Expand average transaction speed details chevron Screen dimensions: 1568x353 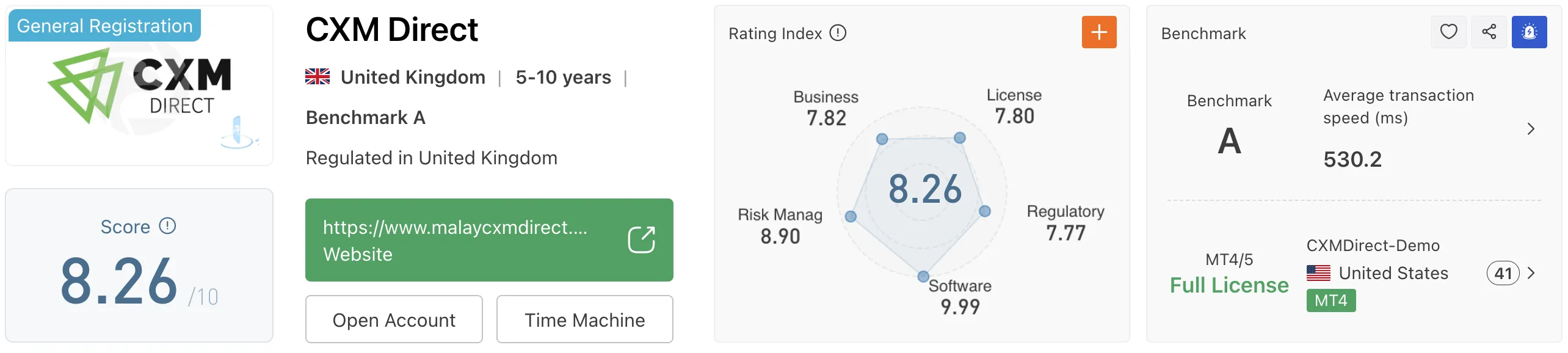[1530, 129]
